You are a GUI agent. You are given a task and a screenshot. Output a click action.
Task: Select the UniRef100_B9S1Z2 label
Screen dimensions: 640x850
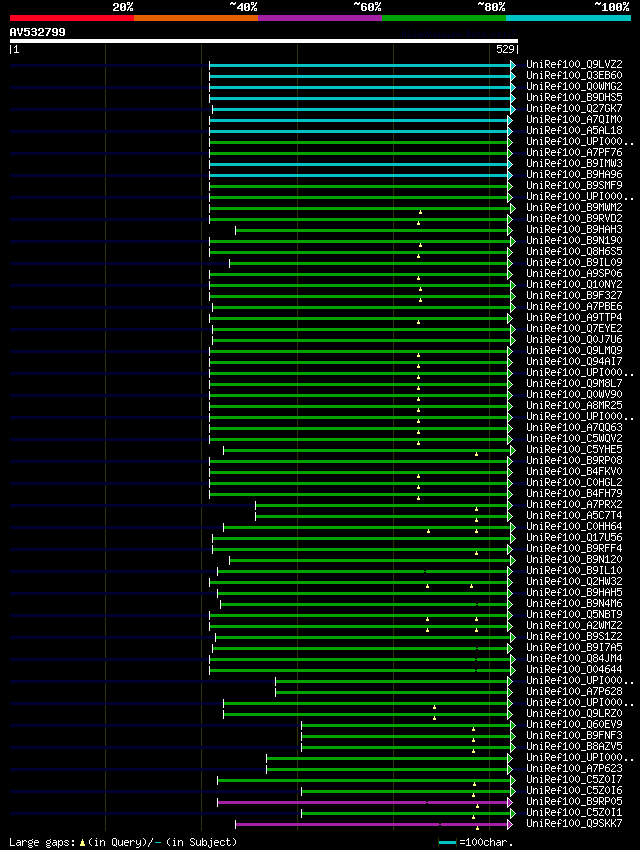pyautogui.click(x=574, y=636)
